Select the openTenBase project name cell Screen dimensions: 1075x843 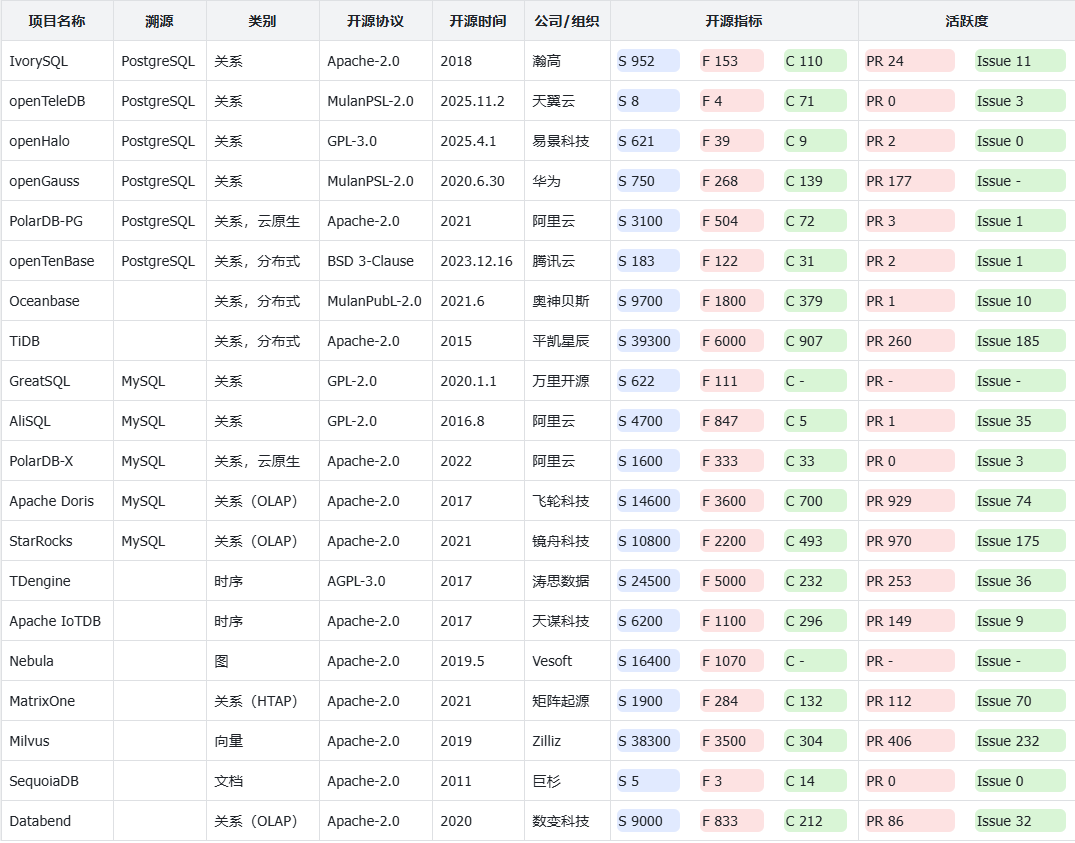57,261
